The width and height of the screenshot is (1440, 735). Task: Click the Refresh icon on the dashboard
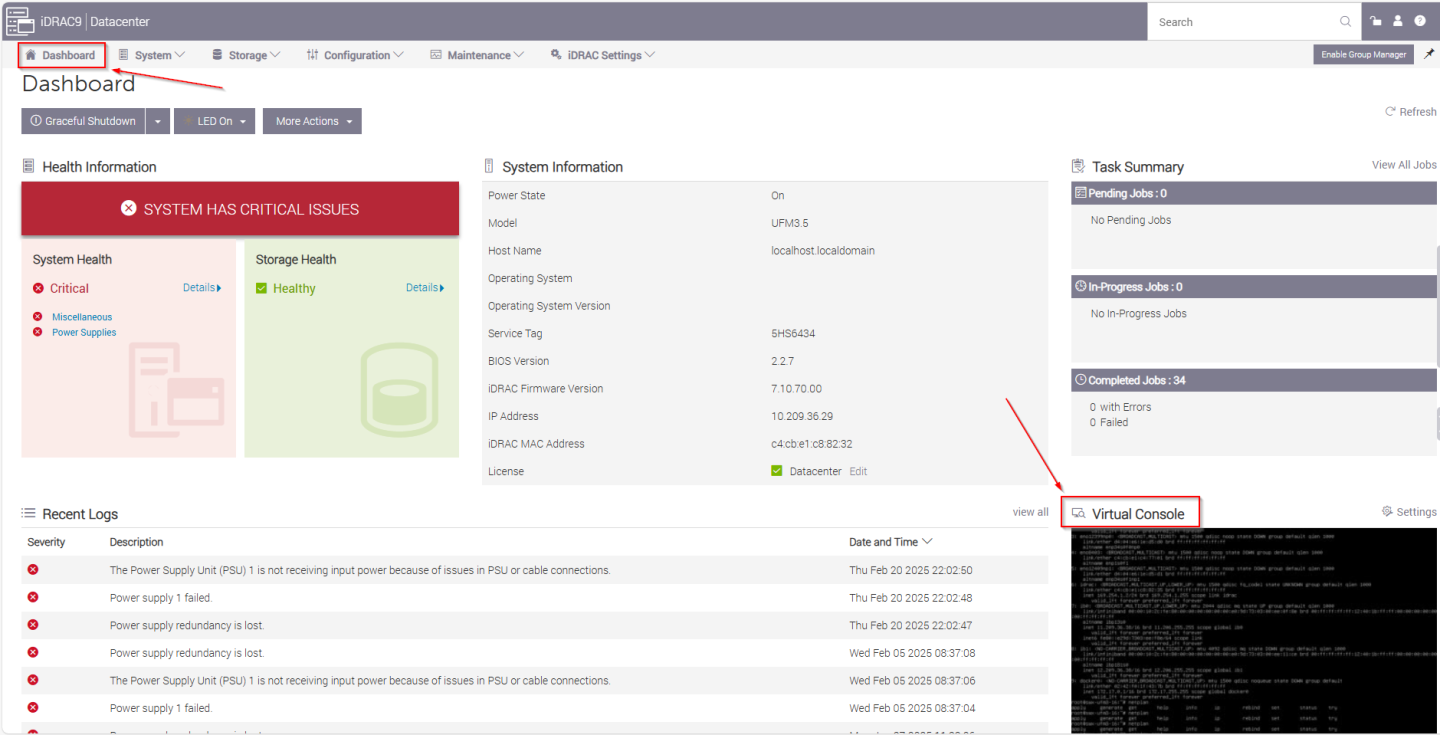pyautogui.click(x=1390, y=112)
